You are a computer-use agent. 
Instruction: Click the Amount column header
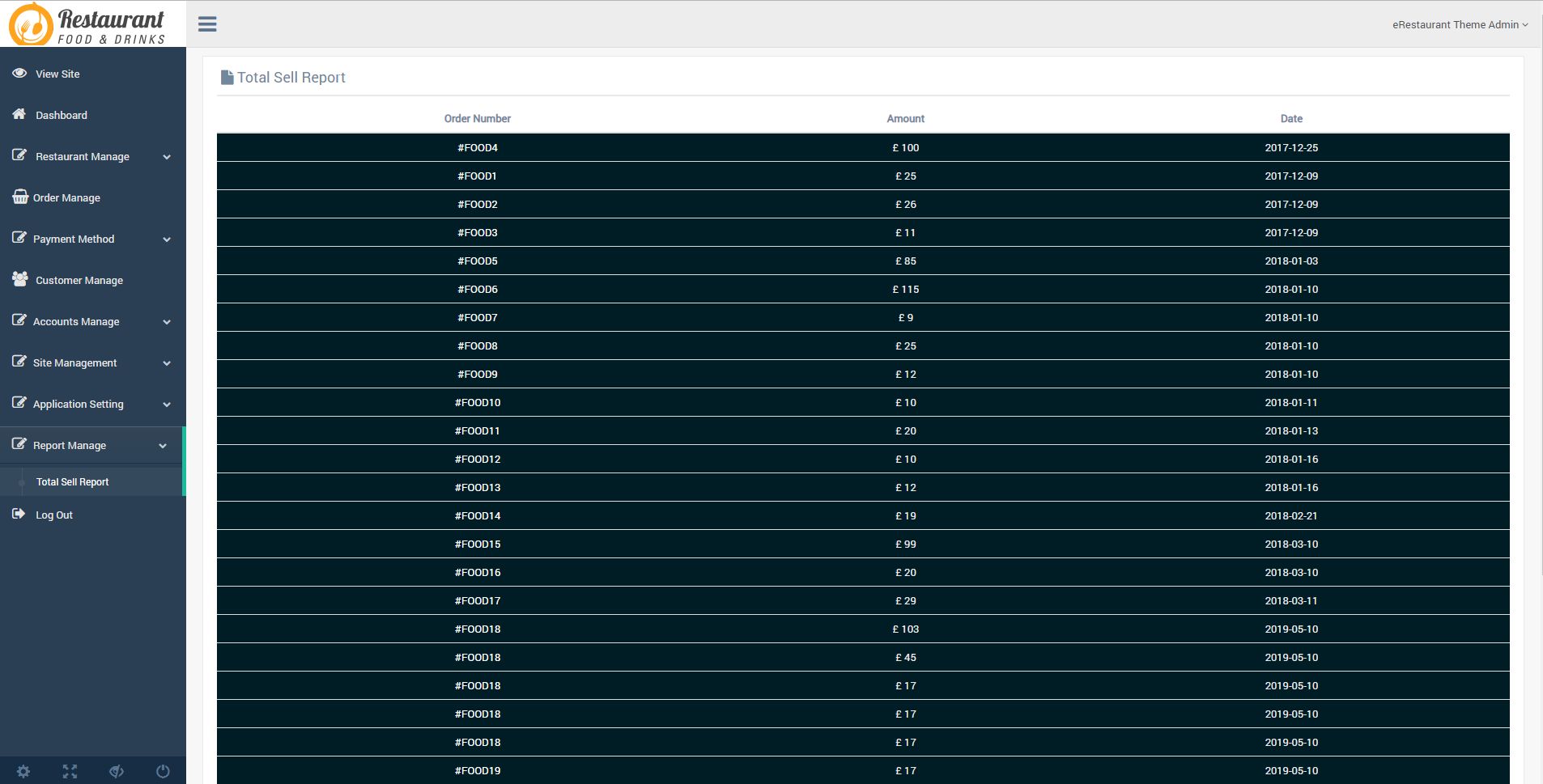906,118
